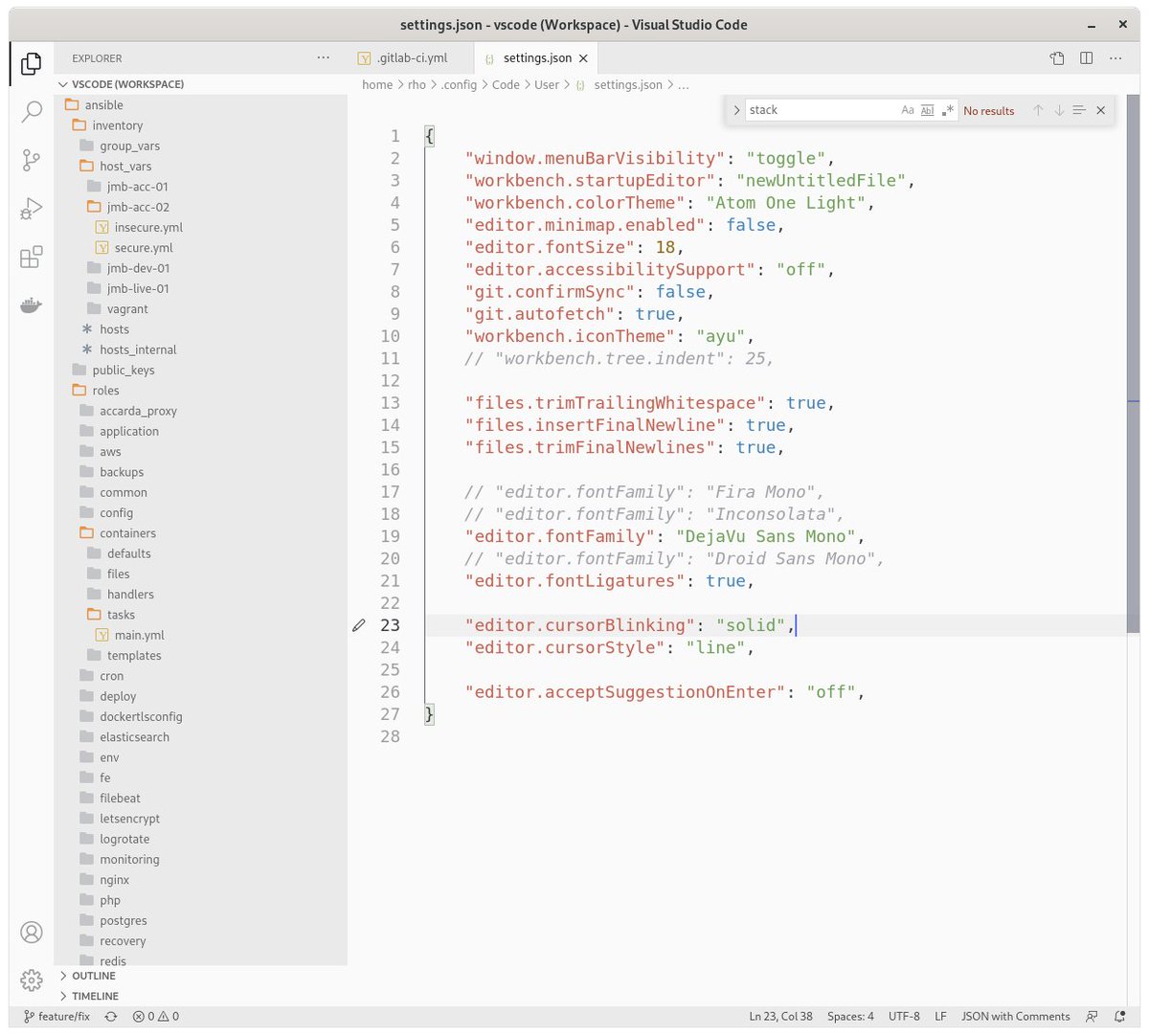This screenshot has height=1036, width=1149.
Task: Open the feature/fix branch picker
Action: tap(56, 1017)
